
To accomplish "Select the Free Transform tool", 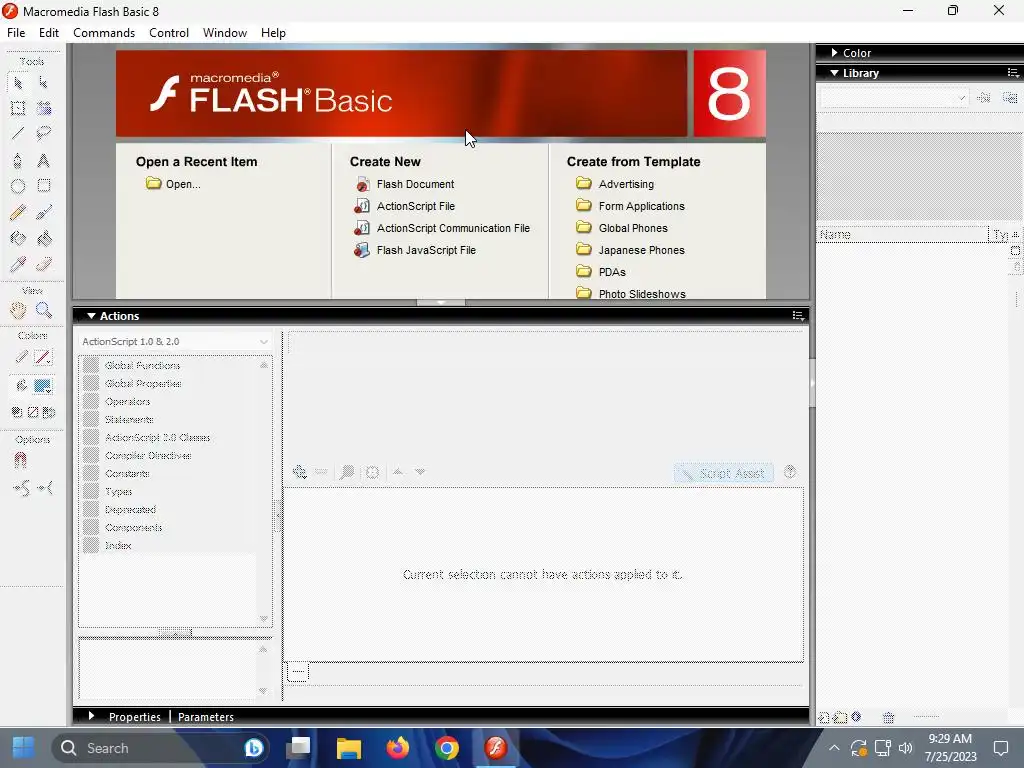I will coord(18,108).
